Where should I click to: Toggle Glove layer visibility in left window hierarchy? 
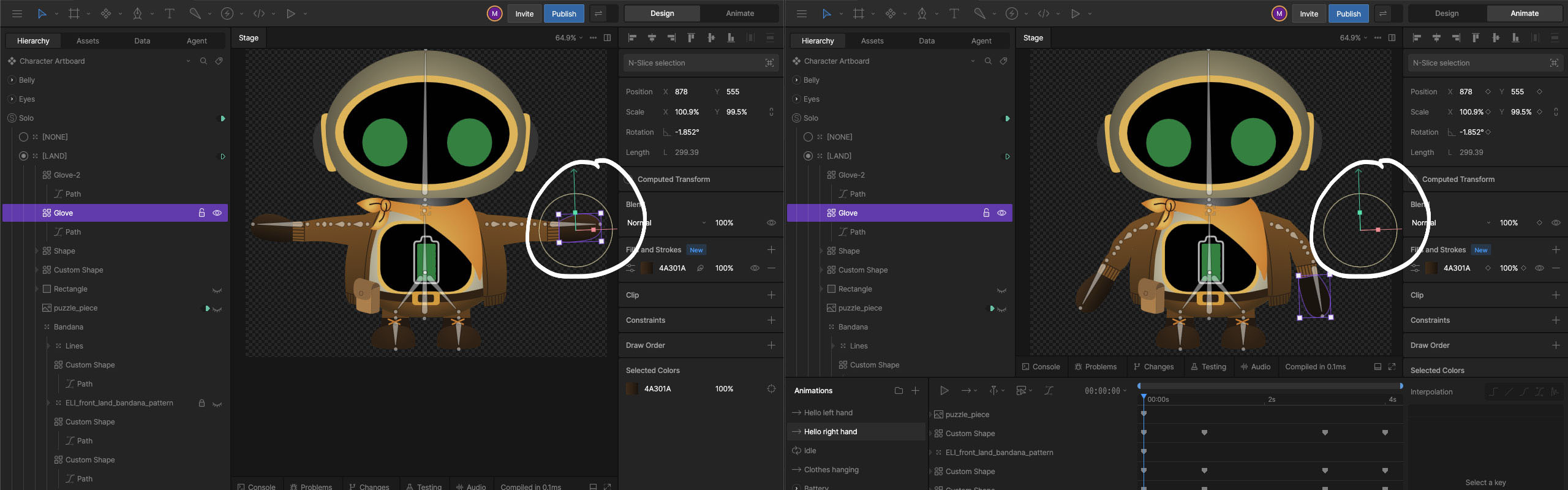(217, 213)
